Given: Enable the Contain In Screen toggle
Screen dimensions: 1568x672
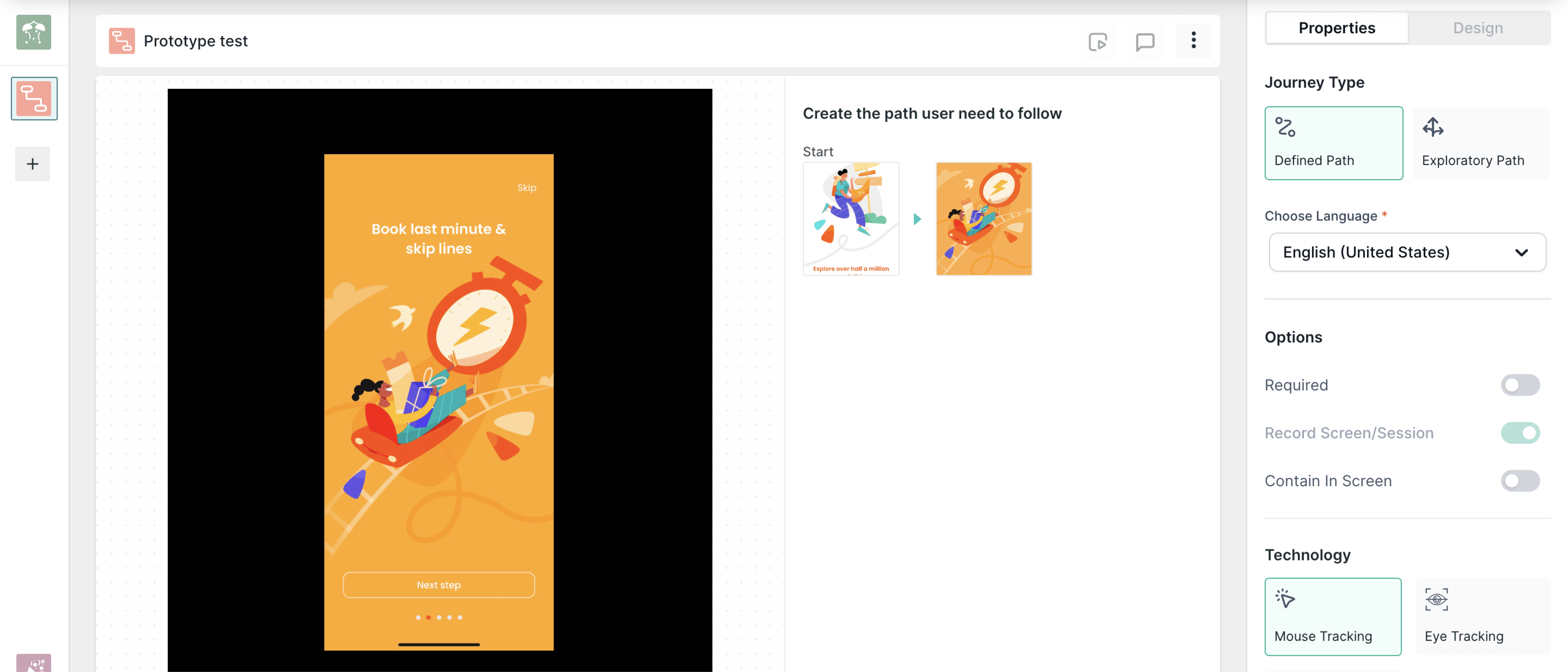Looking at the screenshot, I should pyautogui.click(x=1520, y=481).
